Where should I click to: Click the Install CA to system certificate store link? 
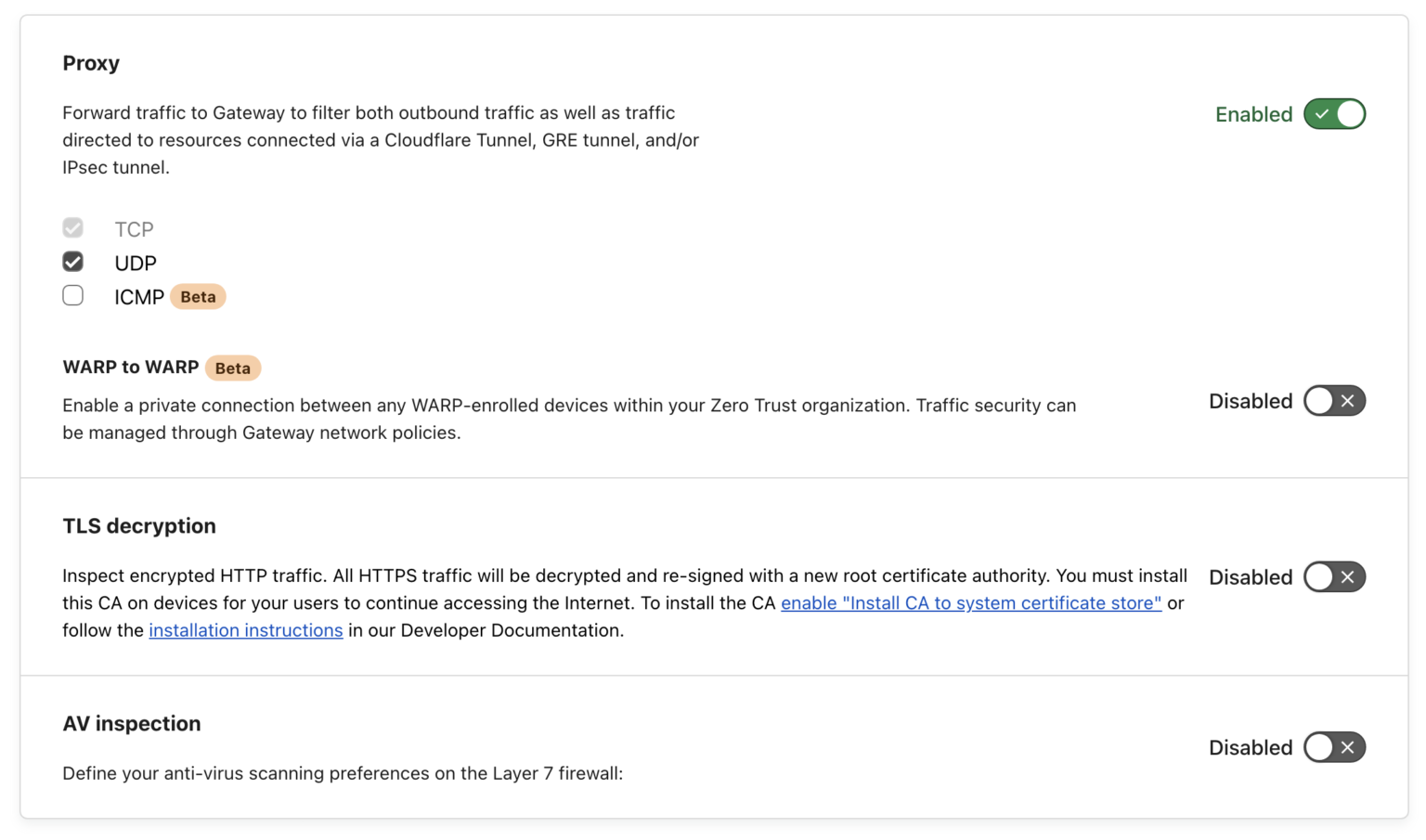click(971, 602)
